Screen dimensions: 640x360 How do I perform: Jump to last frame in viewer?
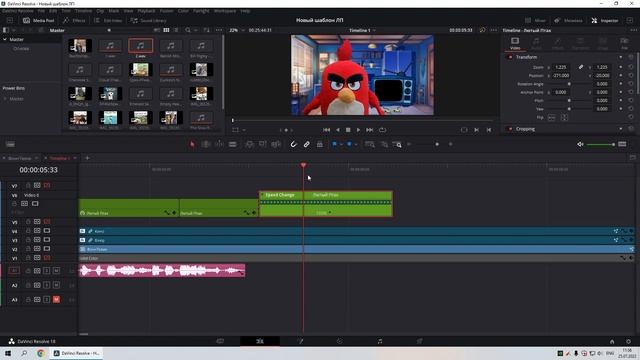point(369,130)
